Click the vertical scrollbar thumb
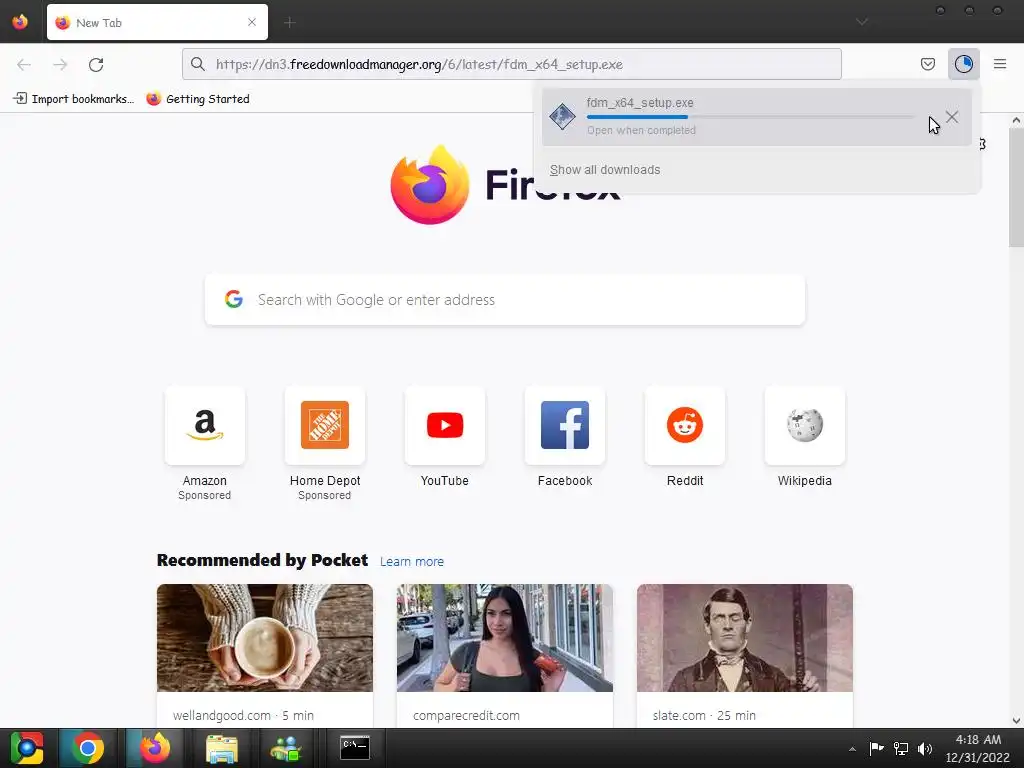The height and width of the screenshot is (768, 1024). pyautogui.click(x=1016, y=187)
